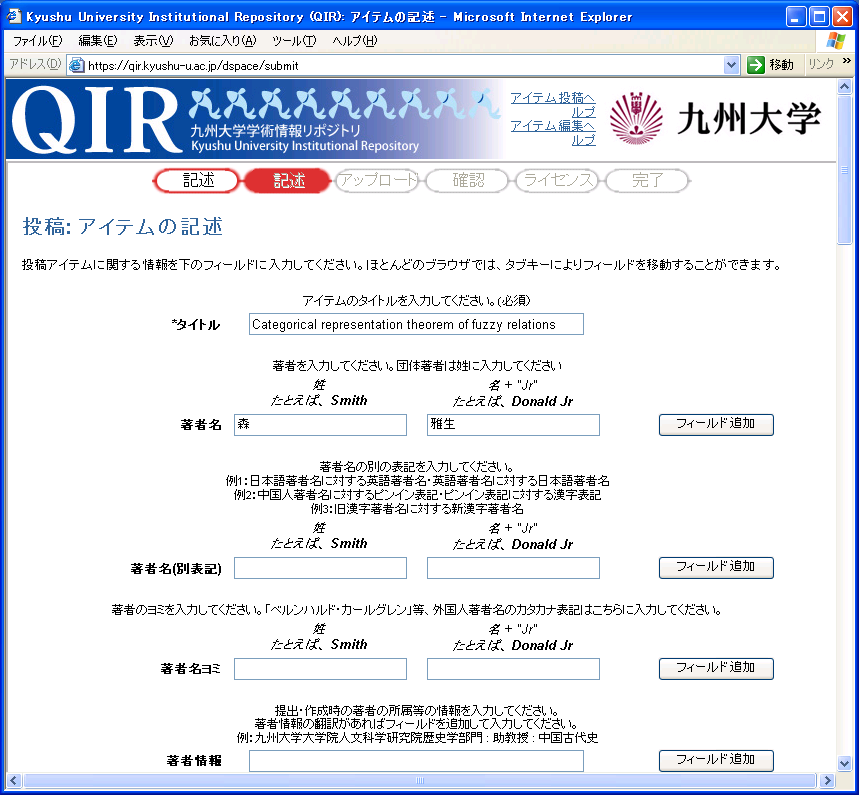Click the Windows flag logo icon
Viewport: 859px width, 795px height.
(x=836, y=41)
